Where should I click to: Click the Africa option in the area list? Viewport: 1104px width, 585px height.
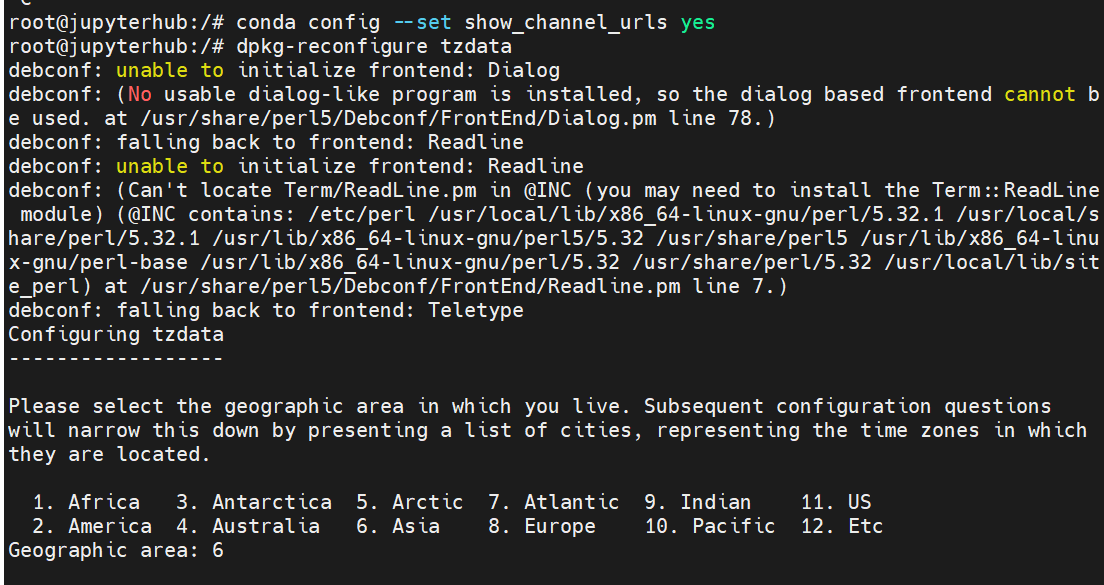(x=104, y=502)
